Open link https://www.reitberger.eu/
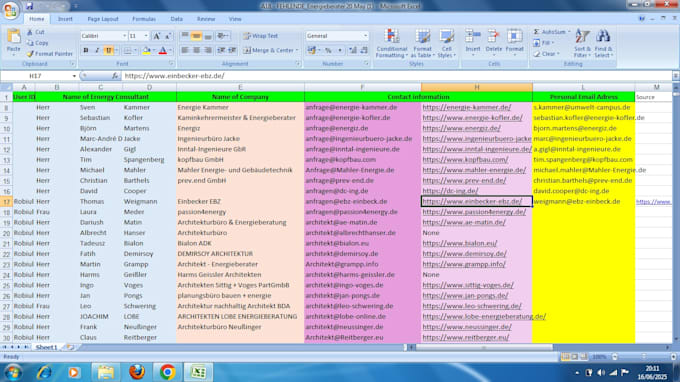Image resolution: width=680 pixels, height=382 pixels. tap(466, 337)
